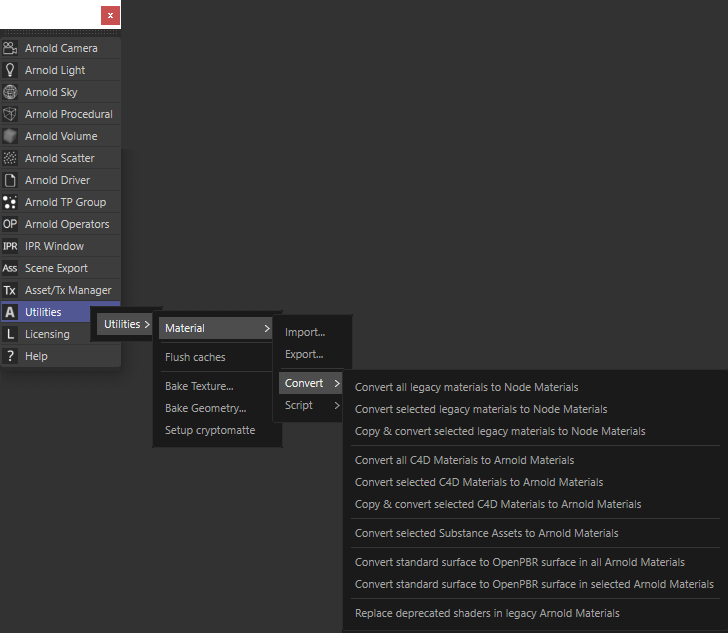Select Arnold Sky menu entry

61,92
